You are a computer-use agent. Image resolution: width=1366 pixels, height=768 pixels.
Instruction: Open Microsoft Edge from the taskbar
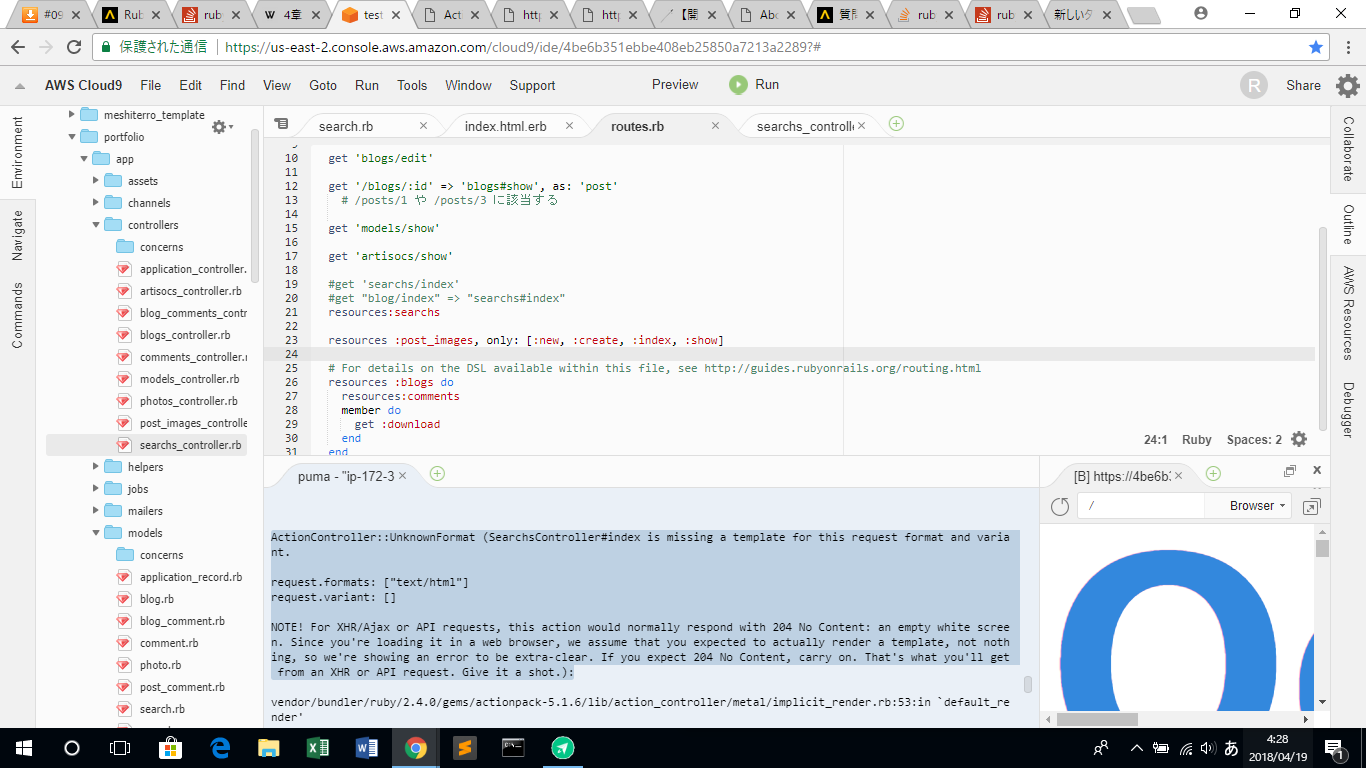tap(220, 747)
